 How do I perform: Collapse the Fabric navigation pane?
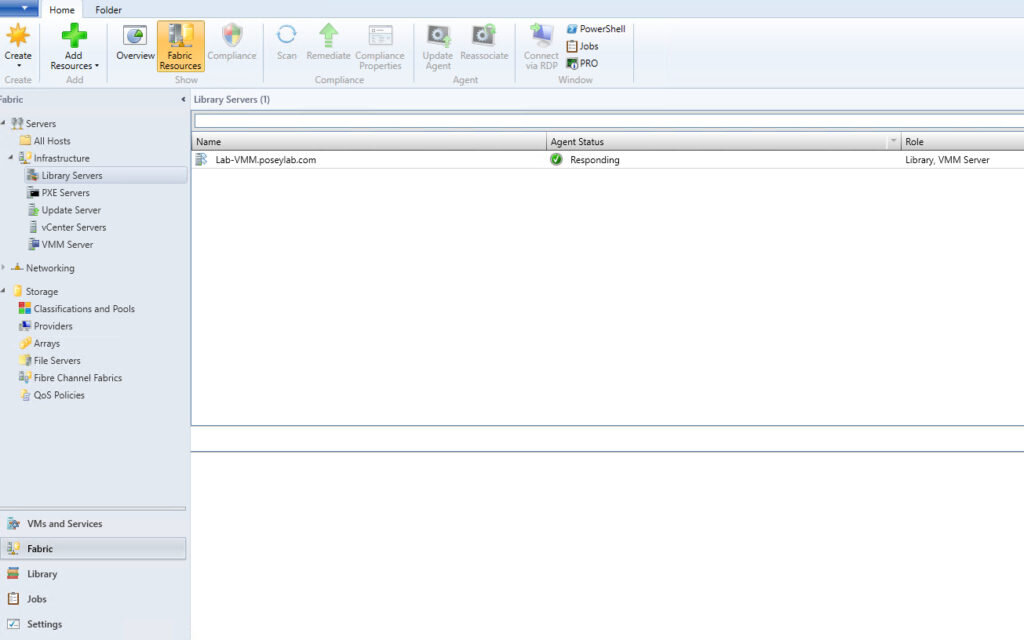[183, 99]
